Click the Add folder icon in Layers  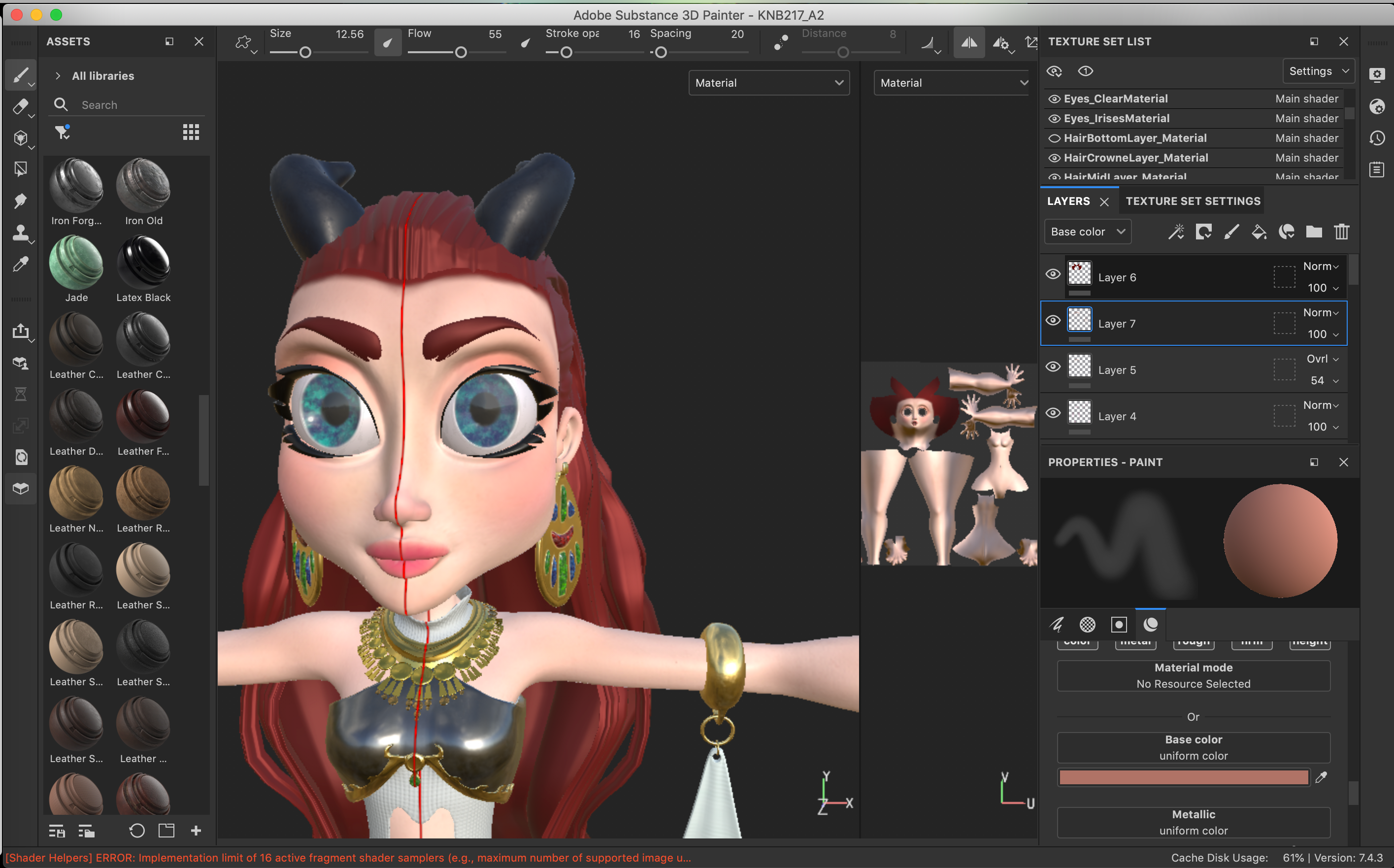click(x=1314, y=232)
